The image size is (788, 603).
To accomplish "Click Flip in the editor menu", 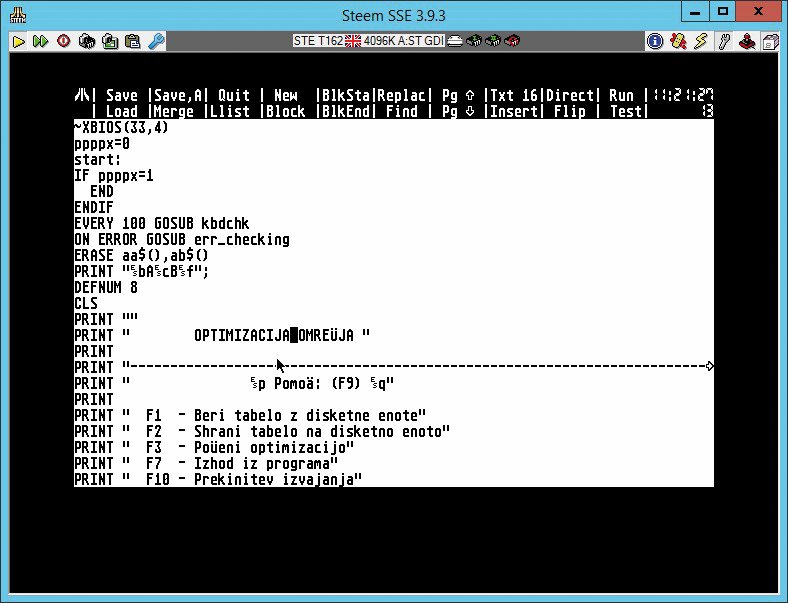I will pyautogui.click(x=570, y=111).
